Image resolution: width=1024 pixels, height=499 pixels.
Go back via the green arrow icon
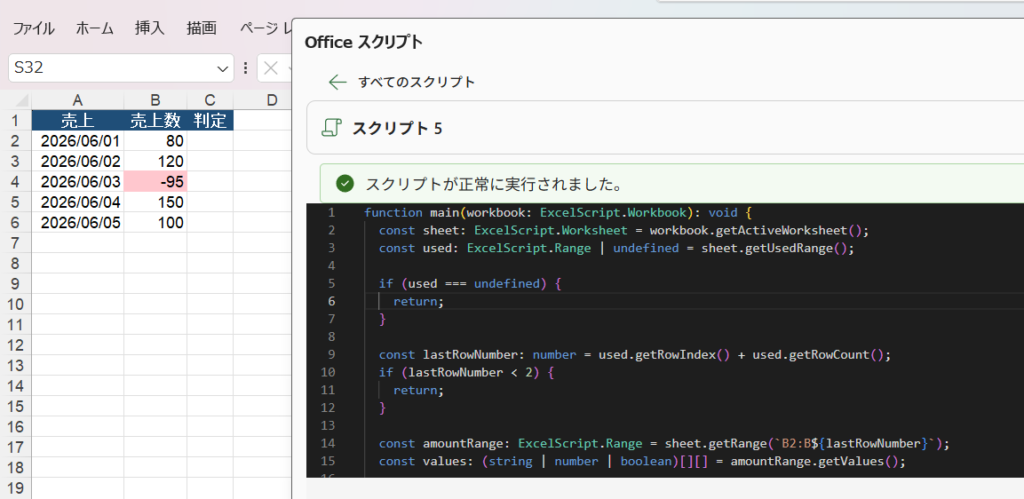338,82
